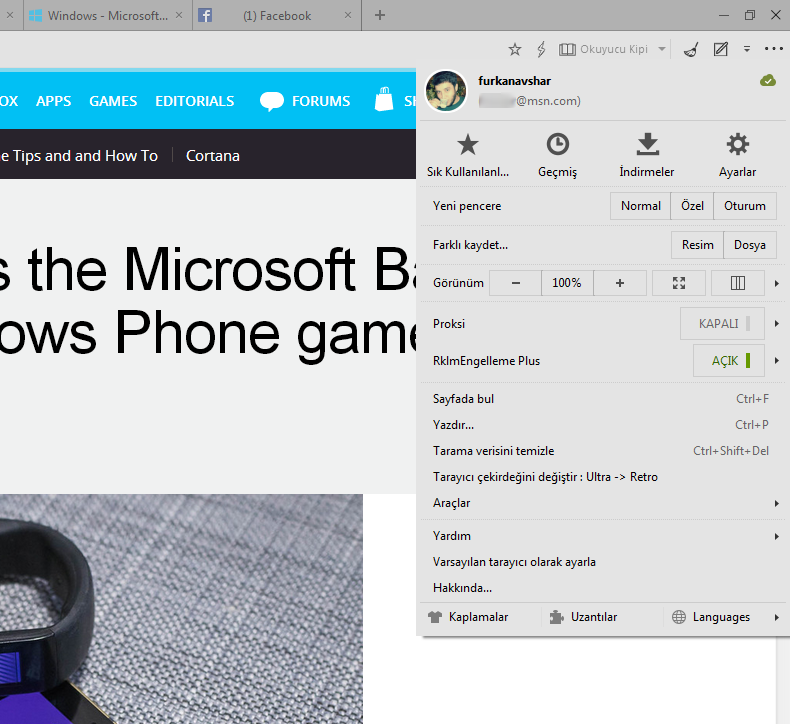Close the Facebook tab
The image size is (790, 724).
[348, 15]
